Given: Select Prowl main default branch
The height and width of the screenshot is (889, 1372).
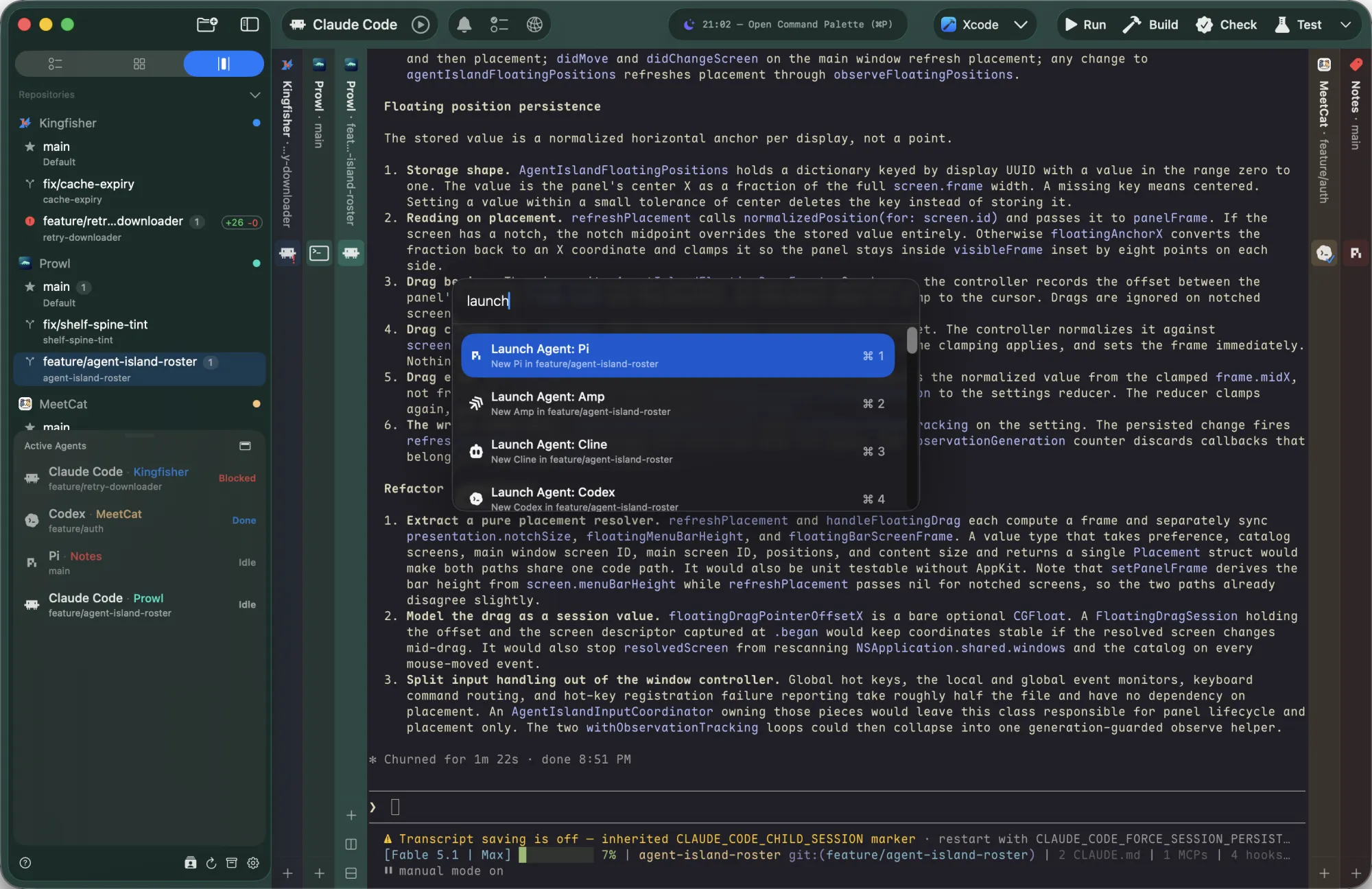Looking at the screenshot, I should click(x=139, y=294).
